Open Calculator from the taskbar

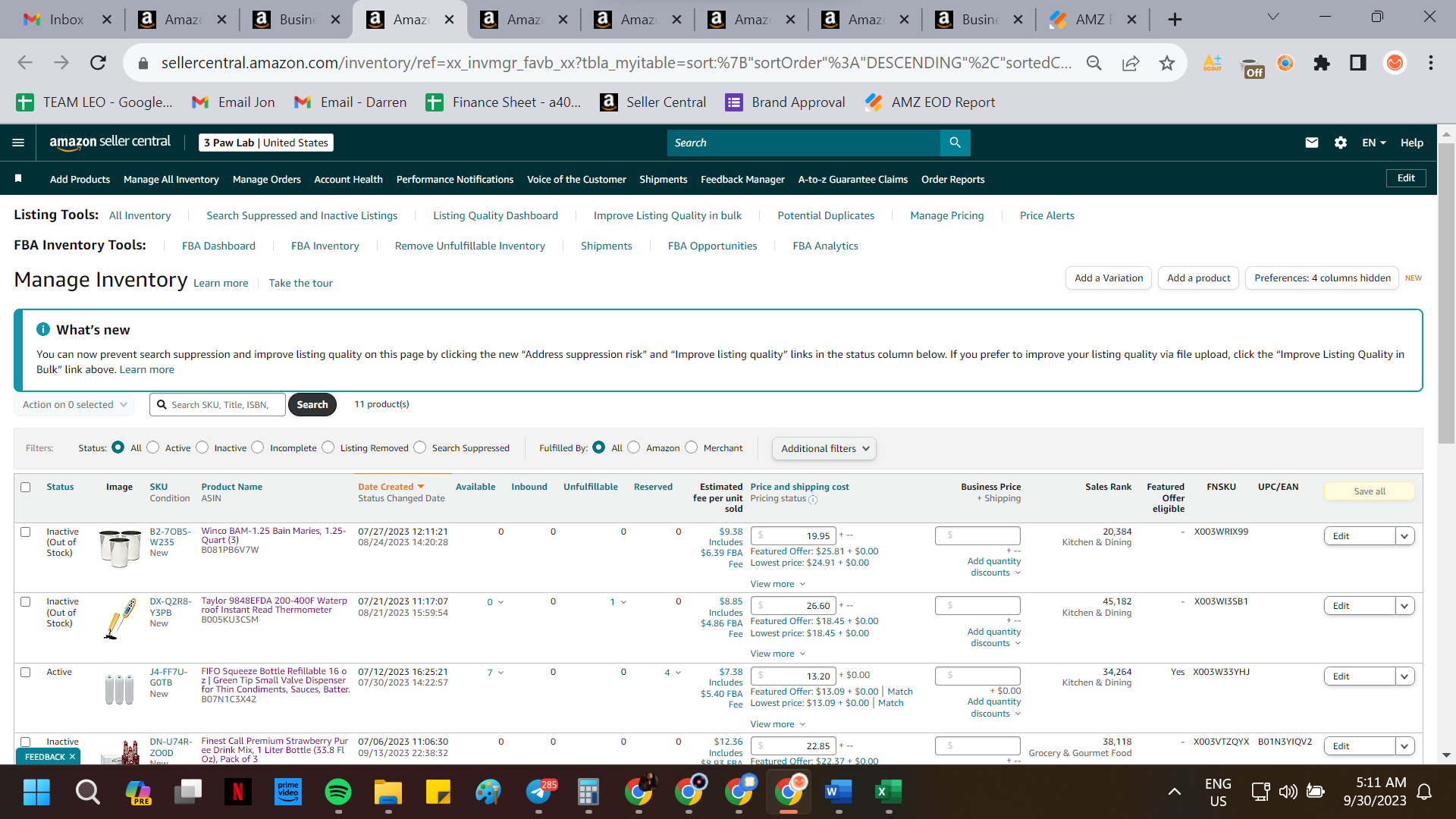click(x=588, y=792)
